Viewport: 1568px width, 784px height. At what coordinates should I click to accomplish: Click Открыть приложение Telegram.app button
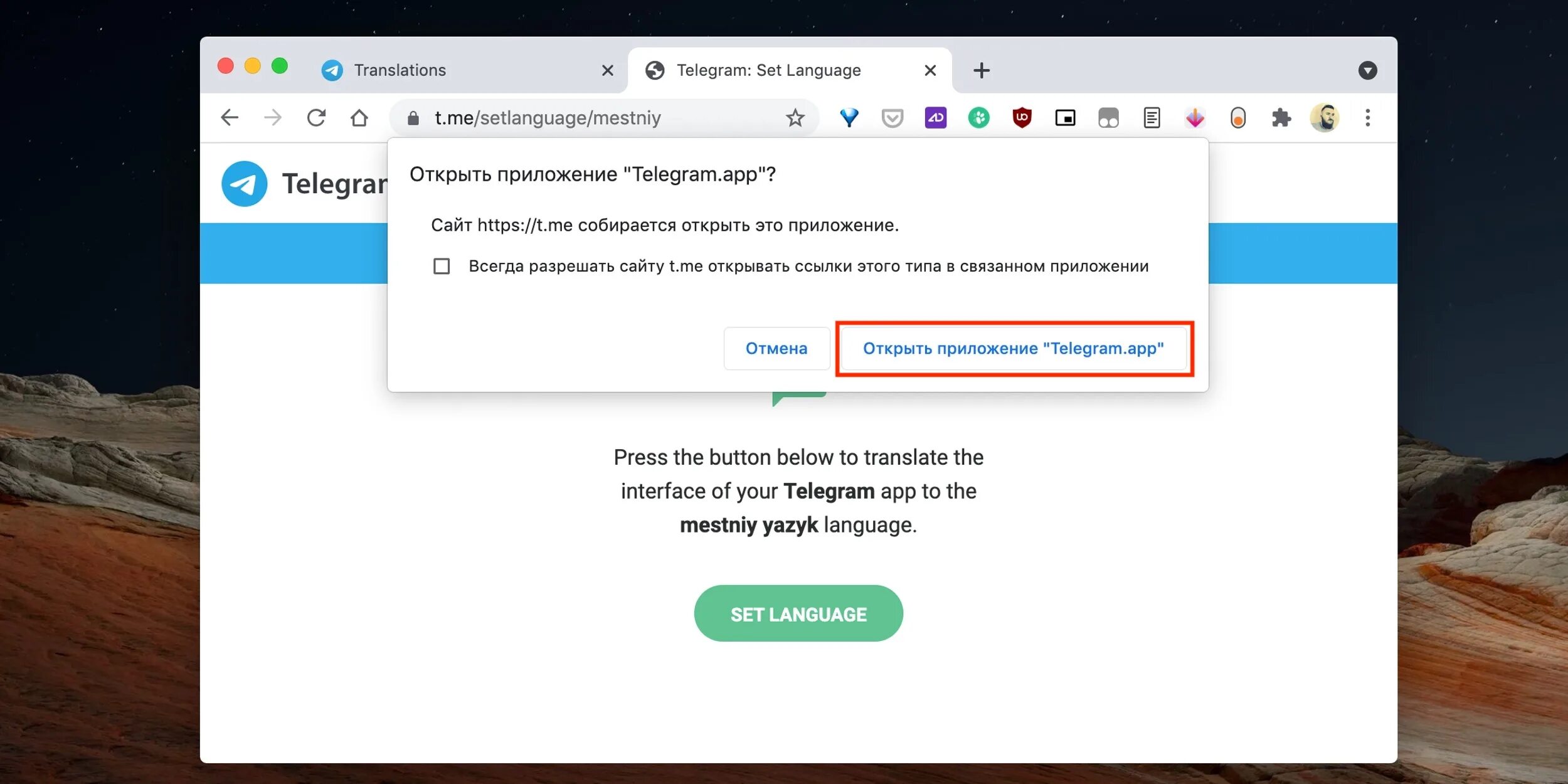(x=1013, y=348)
